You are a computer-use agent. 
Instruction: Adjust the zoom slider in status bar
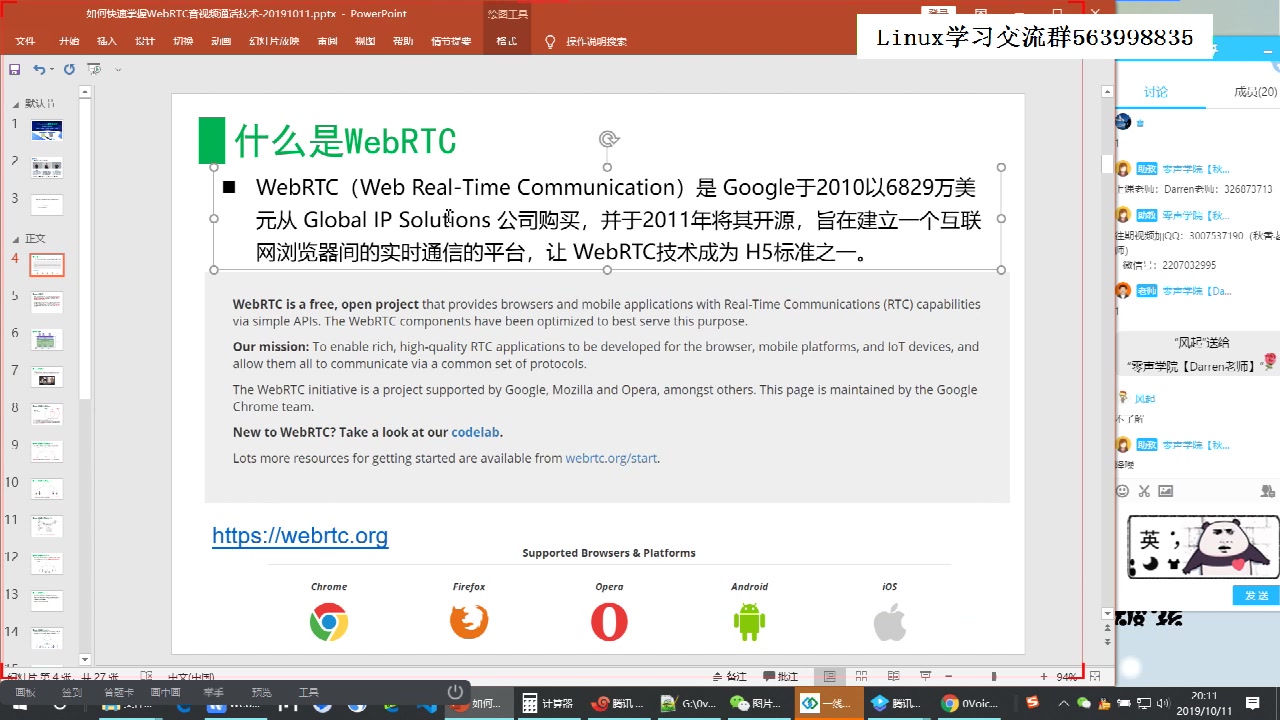tap(993, 677)
